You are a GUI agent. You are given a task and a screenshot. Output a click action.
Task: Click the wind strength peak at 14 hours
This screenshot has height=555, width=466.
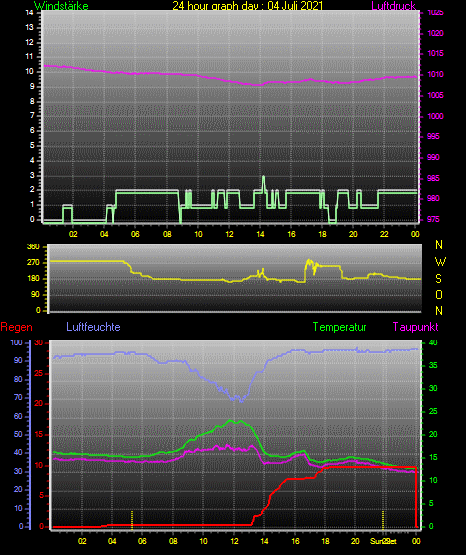tap(263, 176)
